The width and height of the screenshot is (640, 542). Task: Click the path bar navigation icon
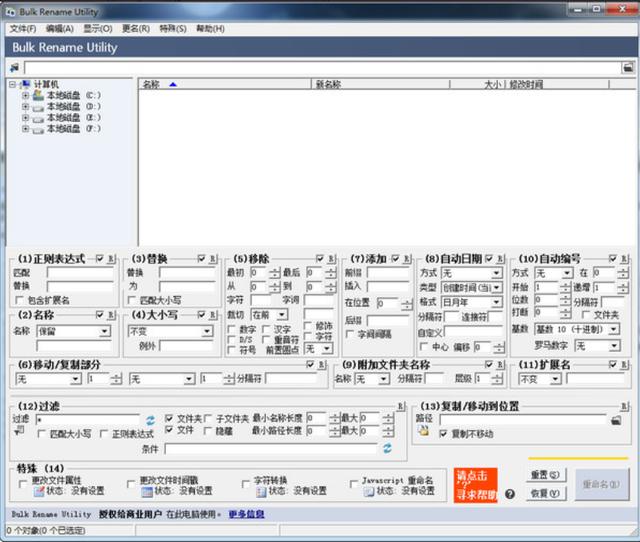click(x=15, y=67)
